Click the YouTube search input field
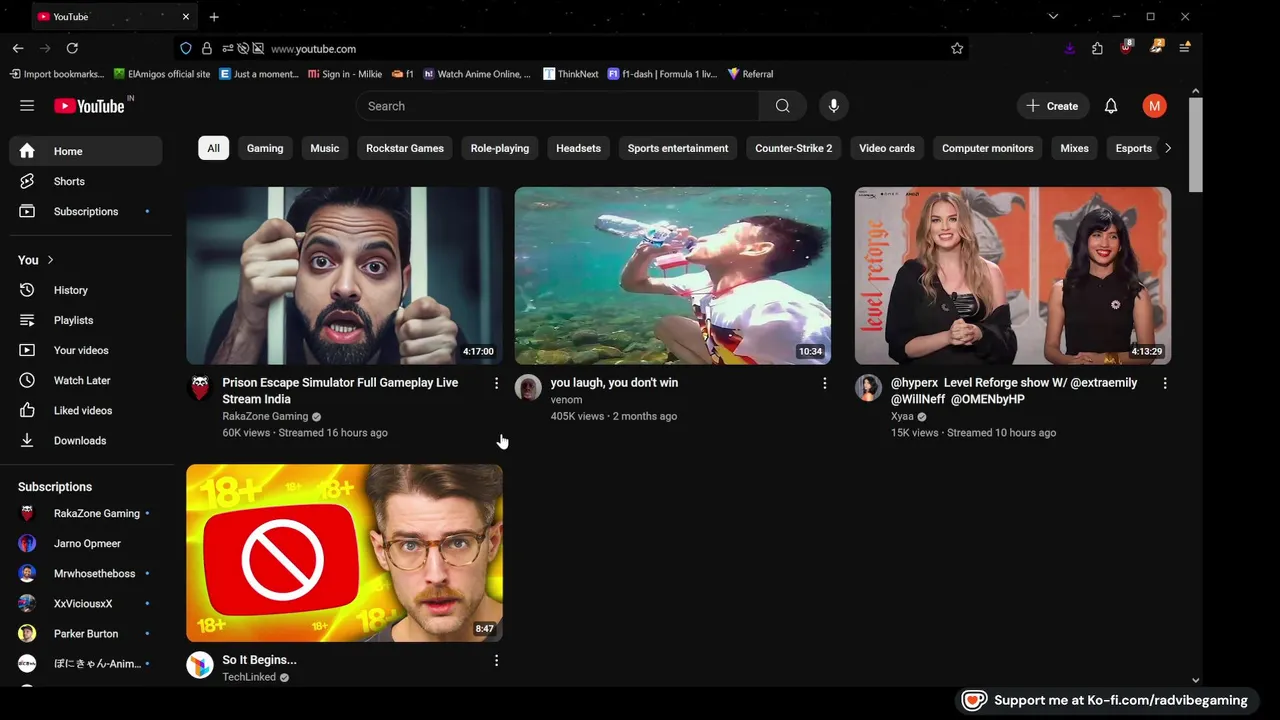The height and width of the screenshot is (720, 1280). coord(557,106)
